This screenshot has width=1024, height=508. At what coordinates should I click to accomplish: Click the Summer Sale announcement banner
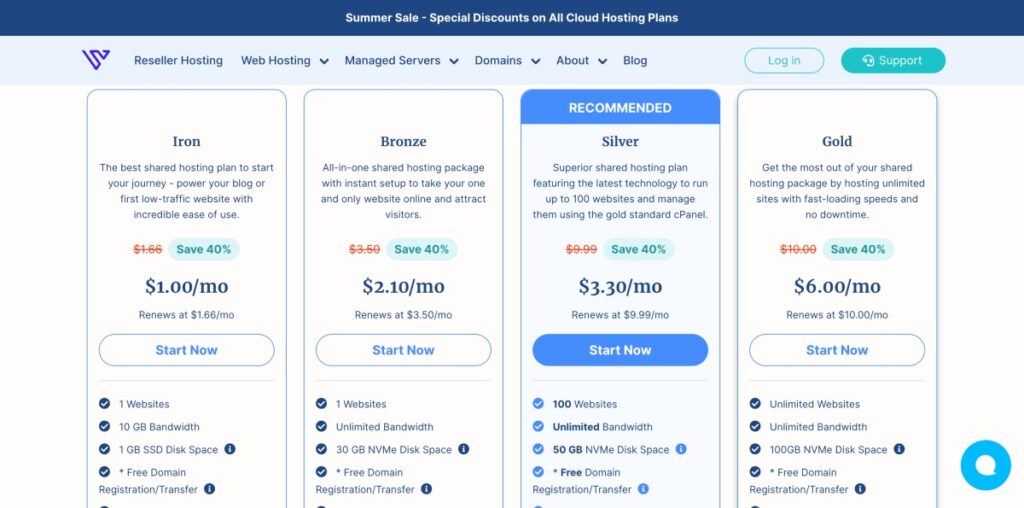tap(512, 18)
